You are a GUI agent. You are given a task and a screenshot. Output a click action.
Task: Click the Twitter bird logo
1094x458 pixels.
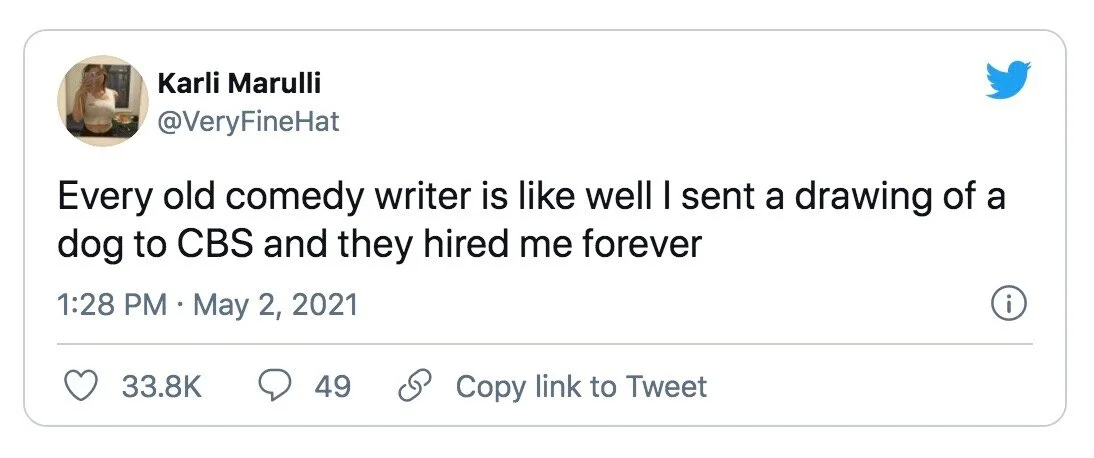[x=1007, y=80]
